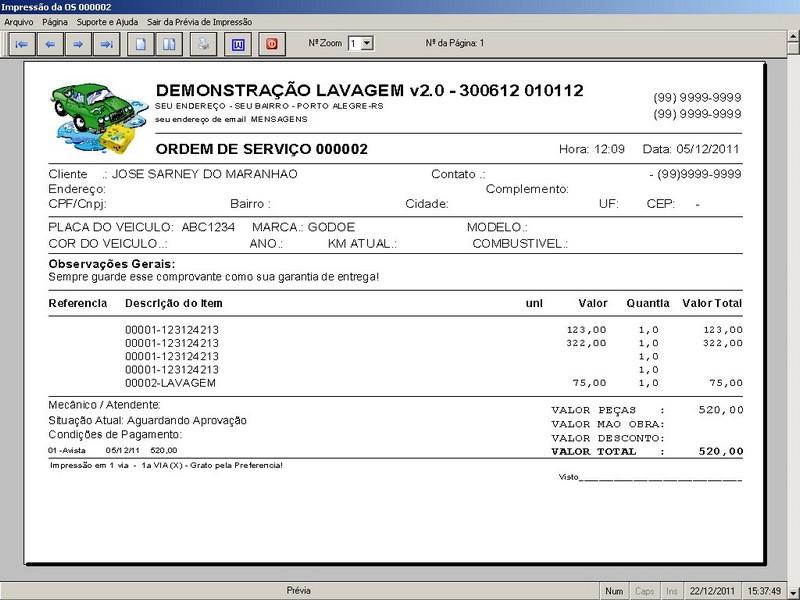Click the 75,00 value in Valor Total column
Viewport: 800px width, 600px height.
(x=726, y=383)
